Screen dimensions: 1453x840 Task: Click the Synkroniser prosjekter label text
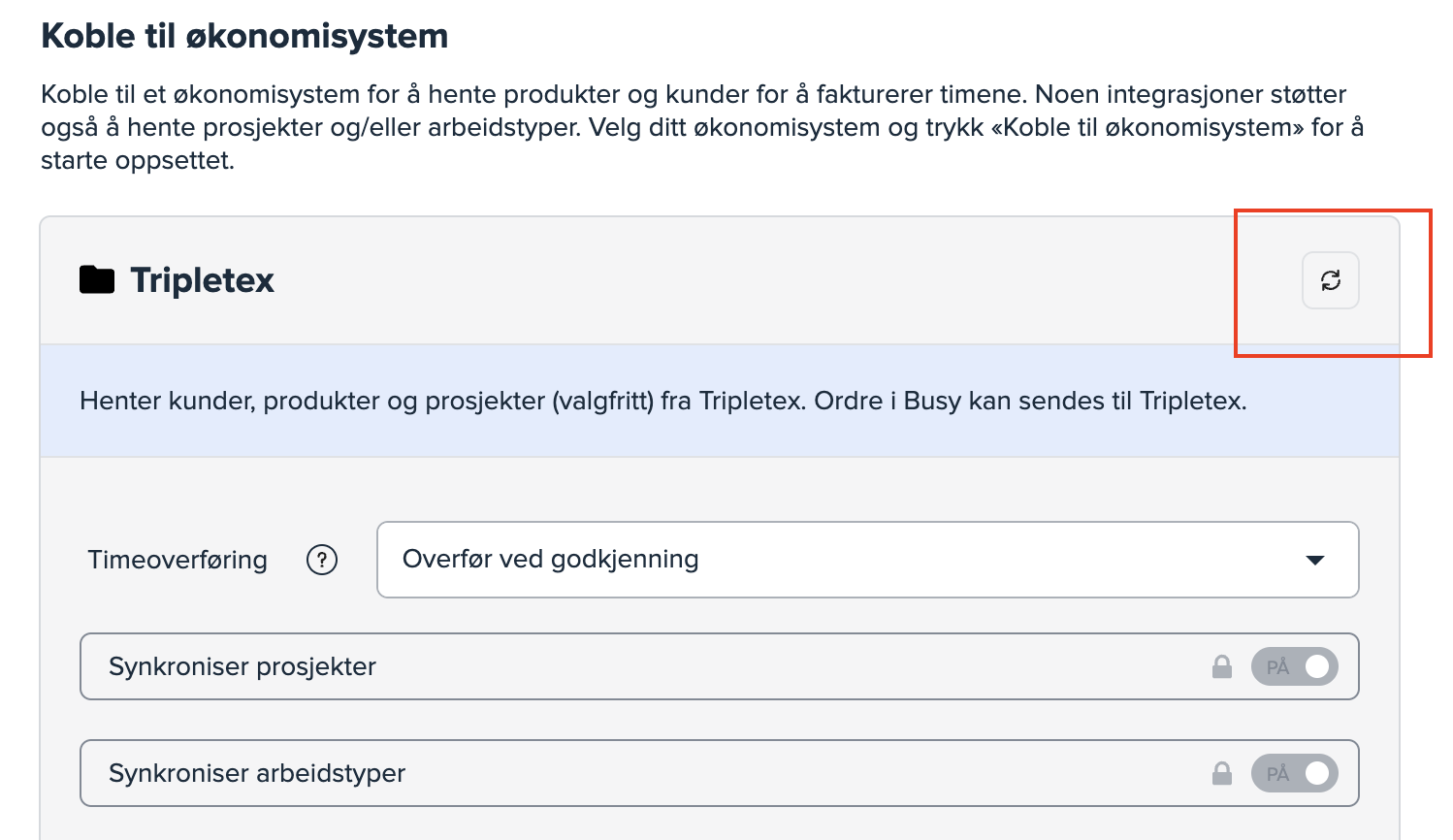(x=242, y=666)
